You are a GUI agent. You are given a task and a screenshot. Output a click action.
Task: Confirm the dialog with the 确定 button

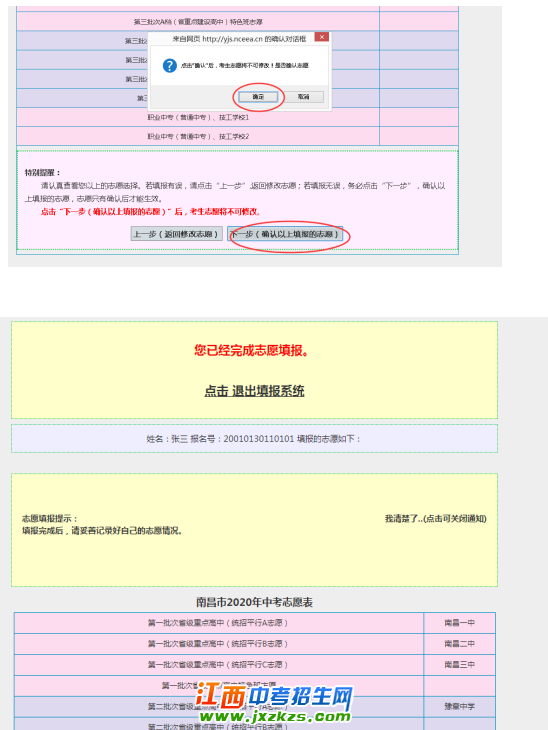click(258, 97)
